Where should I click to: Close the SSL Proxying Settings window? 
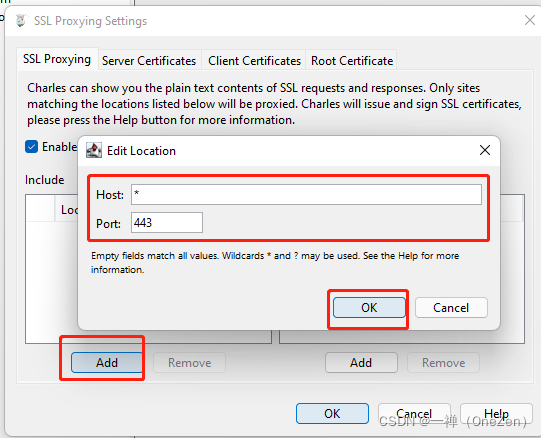coord(530,20)
